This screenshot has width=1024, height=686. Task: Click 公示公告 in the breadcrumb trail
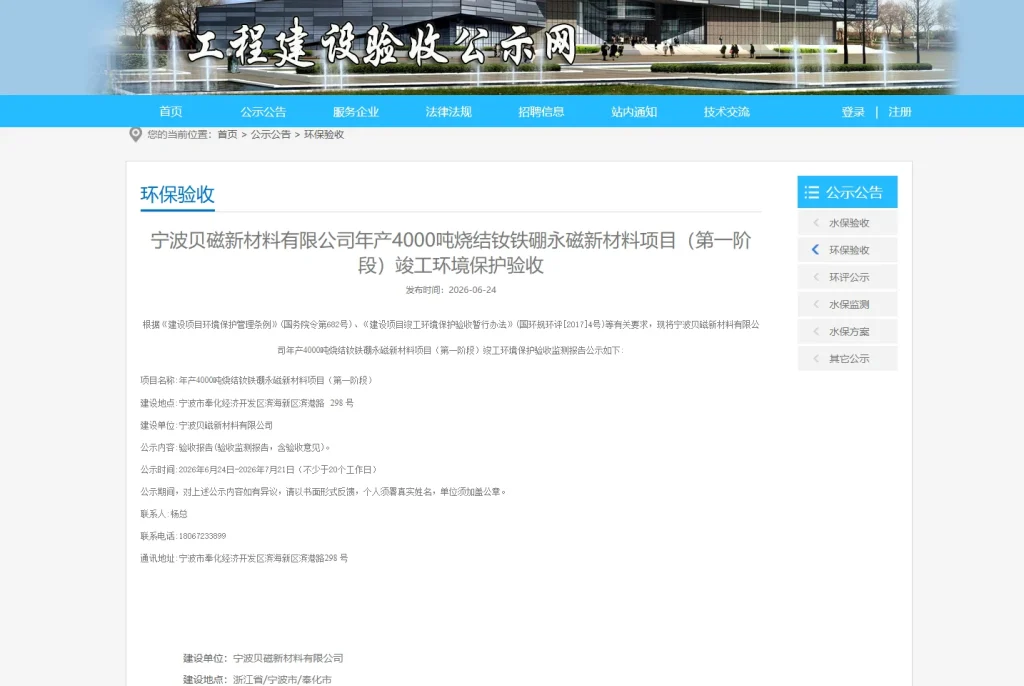pos(270,135)
